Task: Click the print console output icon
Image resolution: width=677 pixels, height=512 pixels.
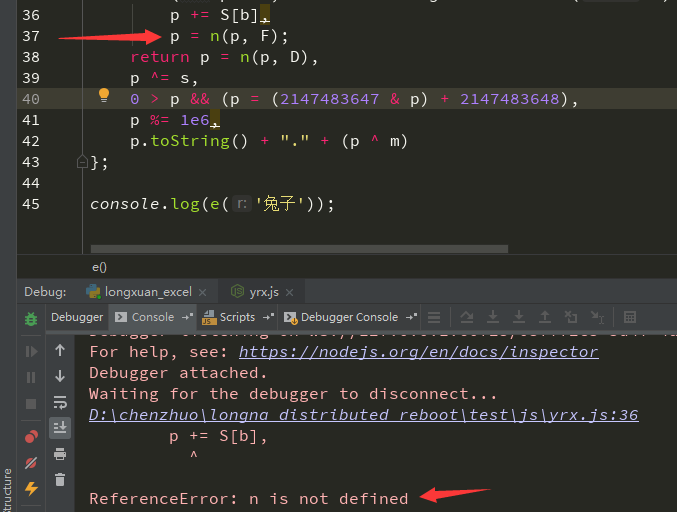Action: point(60,454)
